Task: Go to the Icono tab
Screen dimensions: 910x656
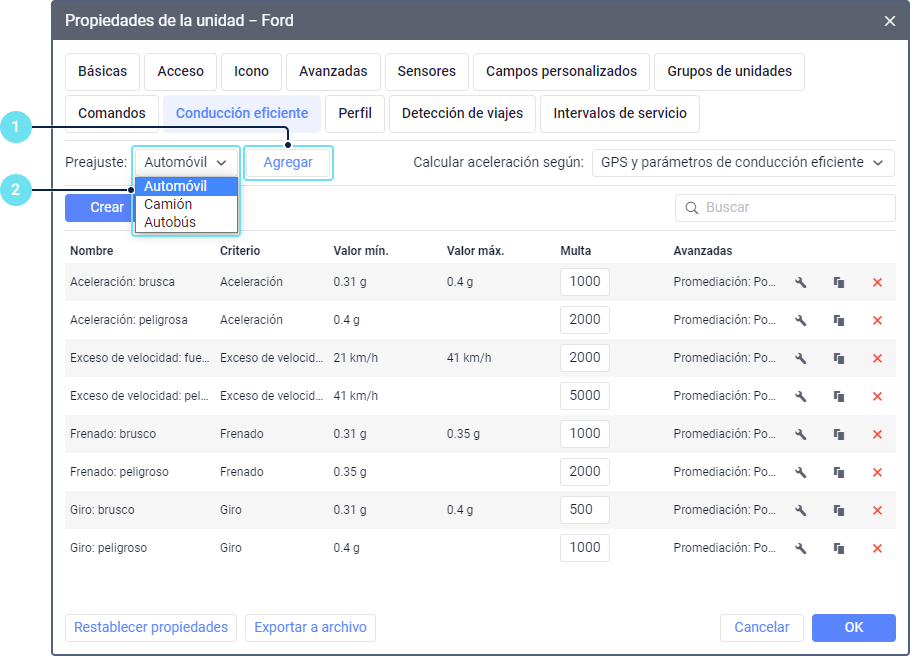Action: click(x=251, y=71)
